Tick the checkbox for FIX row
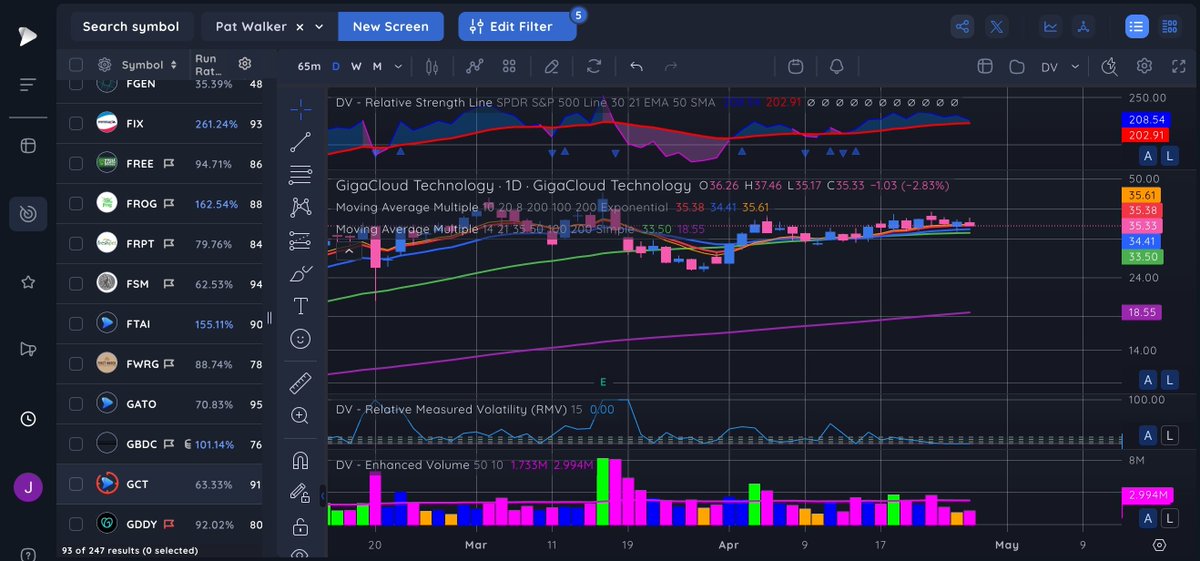1200x561 pixels. click(76, 124)
